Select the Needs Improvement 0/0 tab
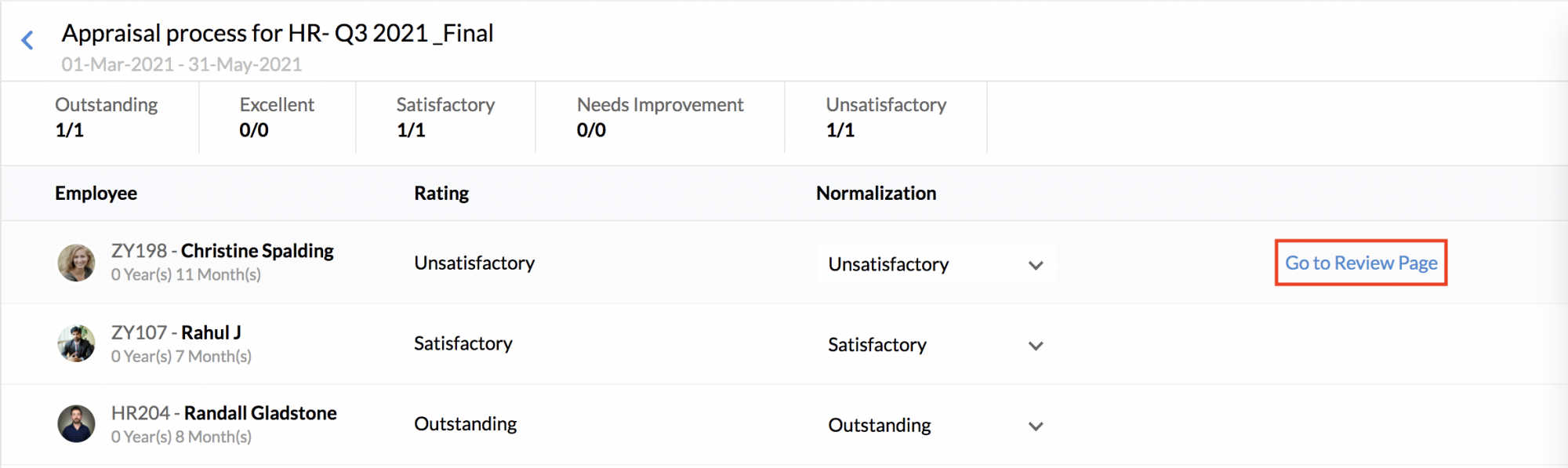This screenshot has height=468, width=1568. [x=660, y=118]
